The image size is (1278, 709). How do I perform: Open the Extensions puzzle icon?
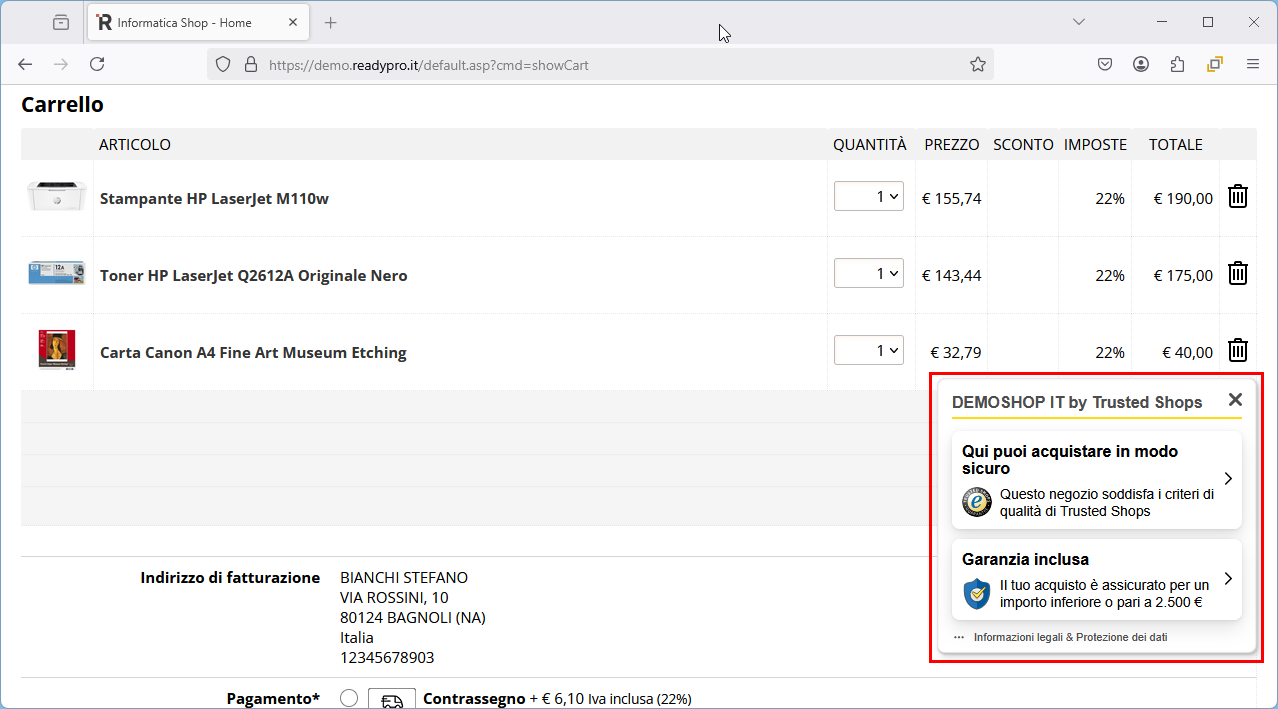[x=1177, y=64]
